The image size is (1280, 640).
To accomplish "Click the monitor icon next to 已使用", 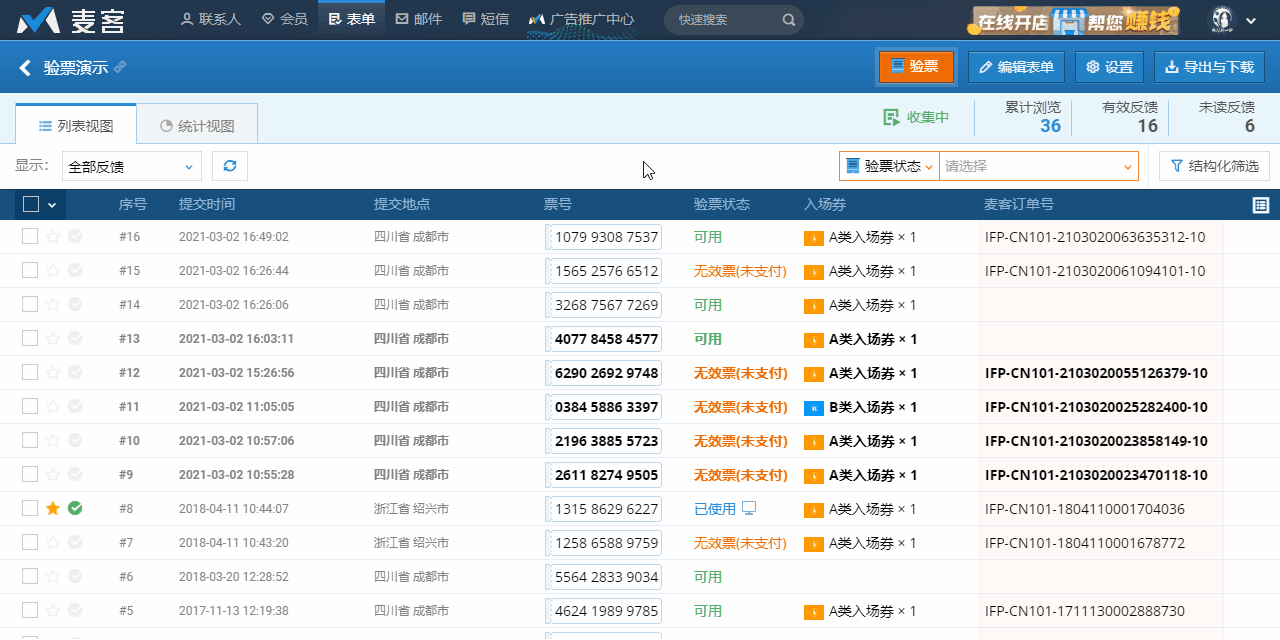I will [x=749, y=509].
